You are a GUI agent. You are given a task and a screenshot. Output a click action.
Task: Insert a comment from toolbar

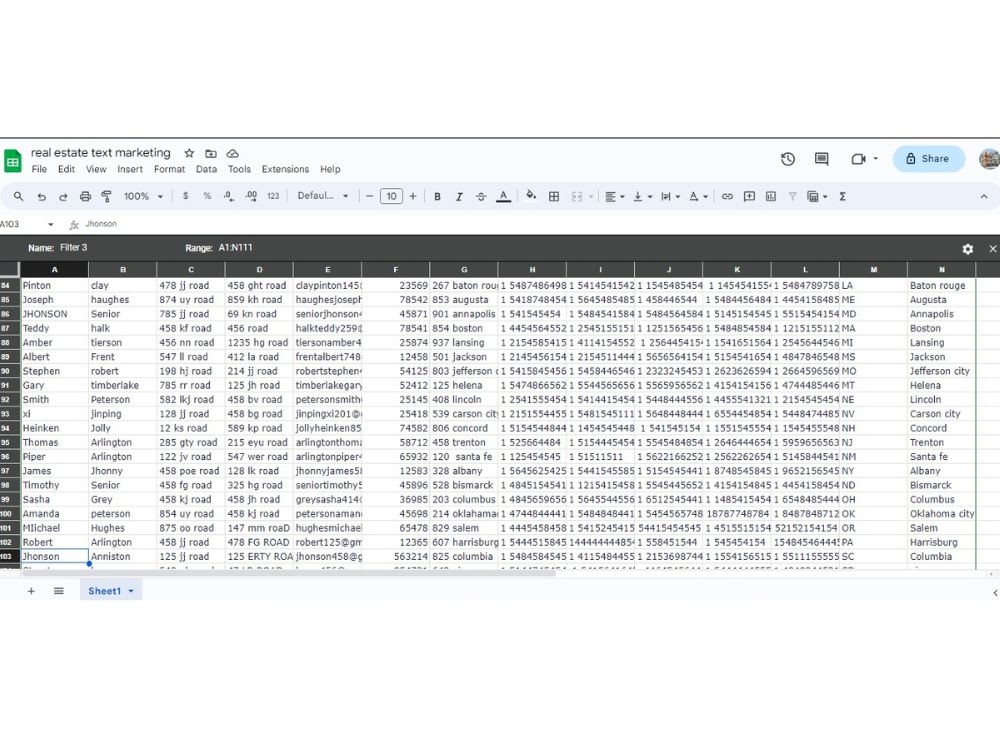tap(749, 196)
